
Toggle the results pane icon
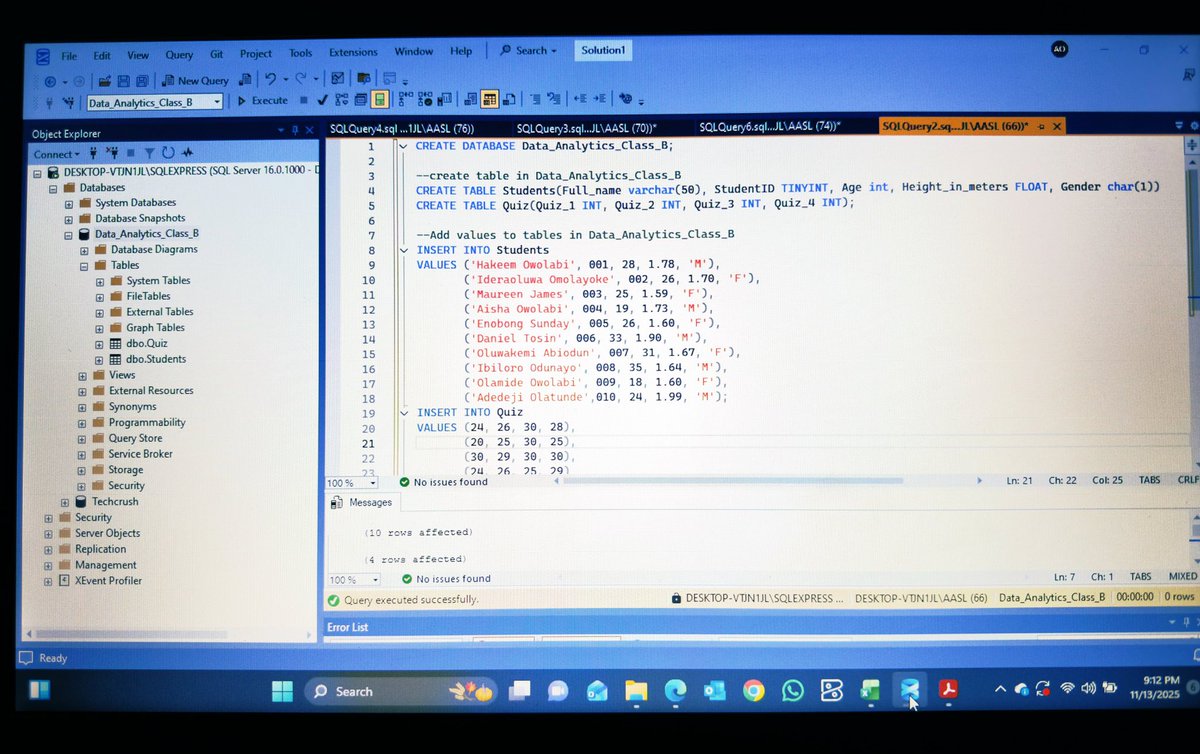coord(489,99)
